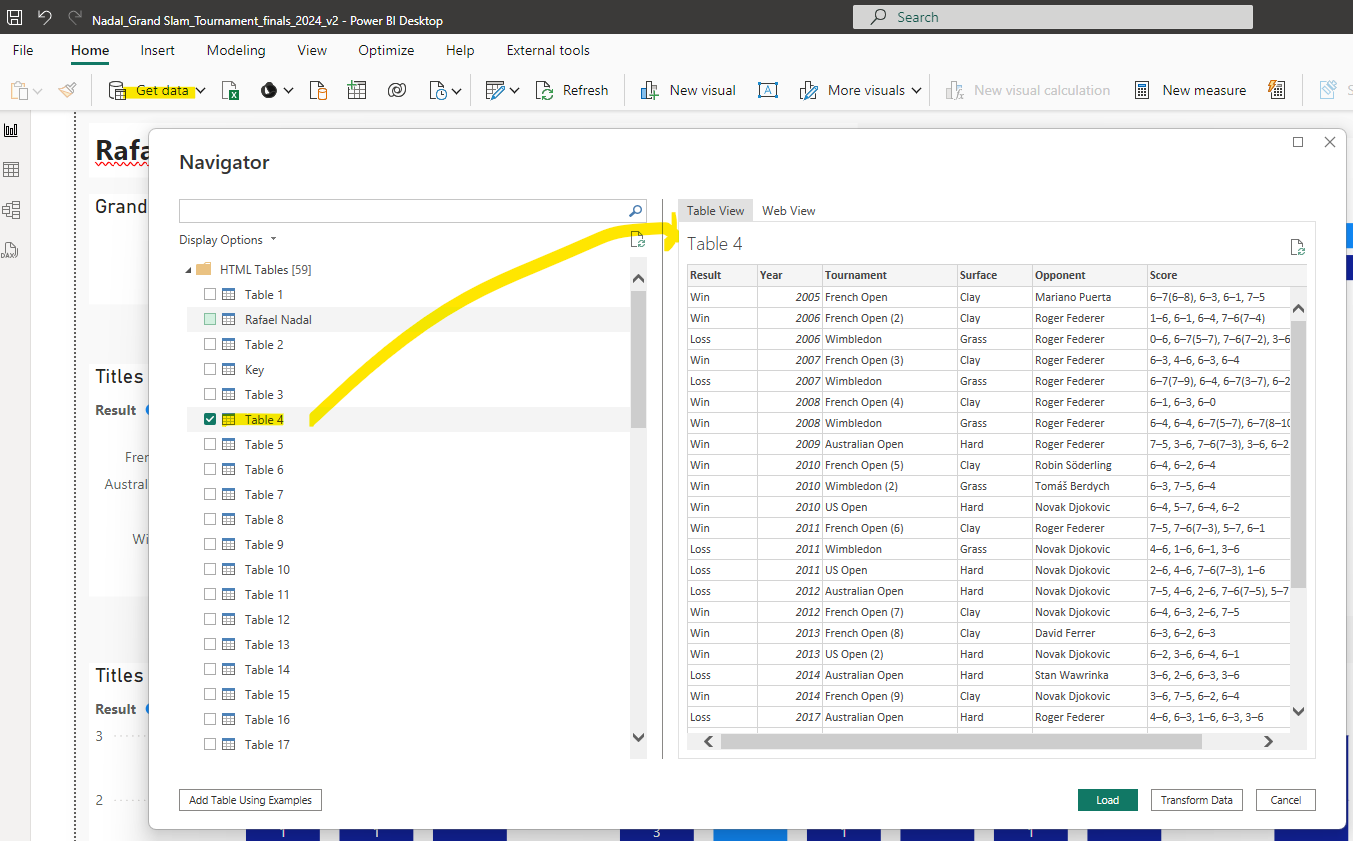Click the Recent sources clock icon

click(x=438, y=90)
